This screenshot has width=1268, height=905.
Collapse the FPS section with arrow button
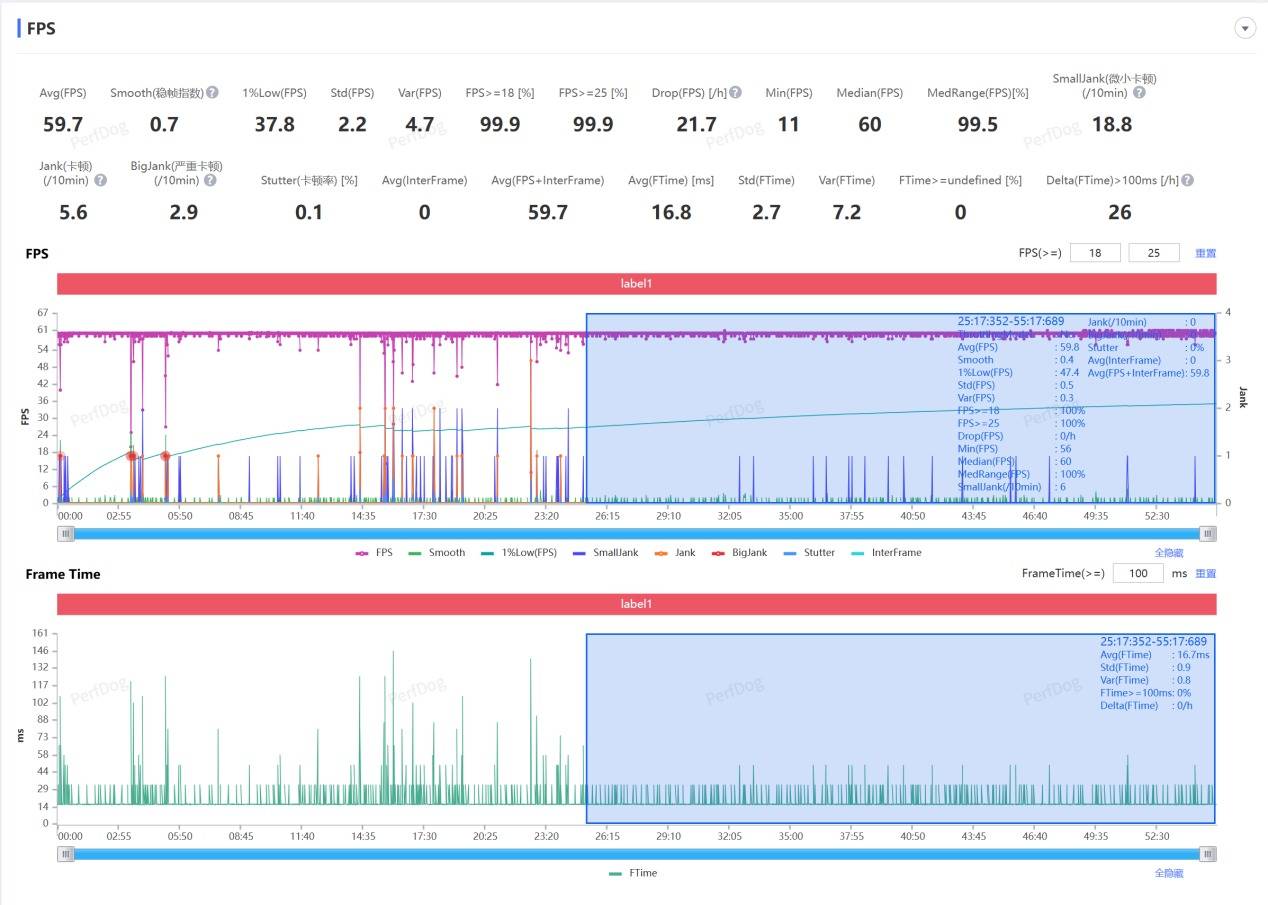[x=1245, y=28]
